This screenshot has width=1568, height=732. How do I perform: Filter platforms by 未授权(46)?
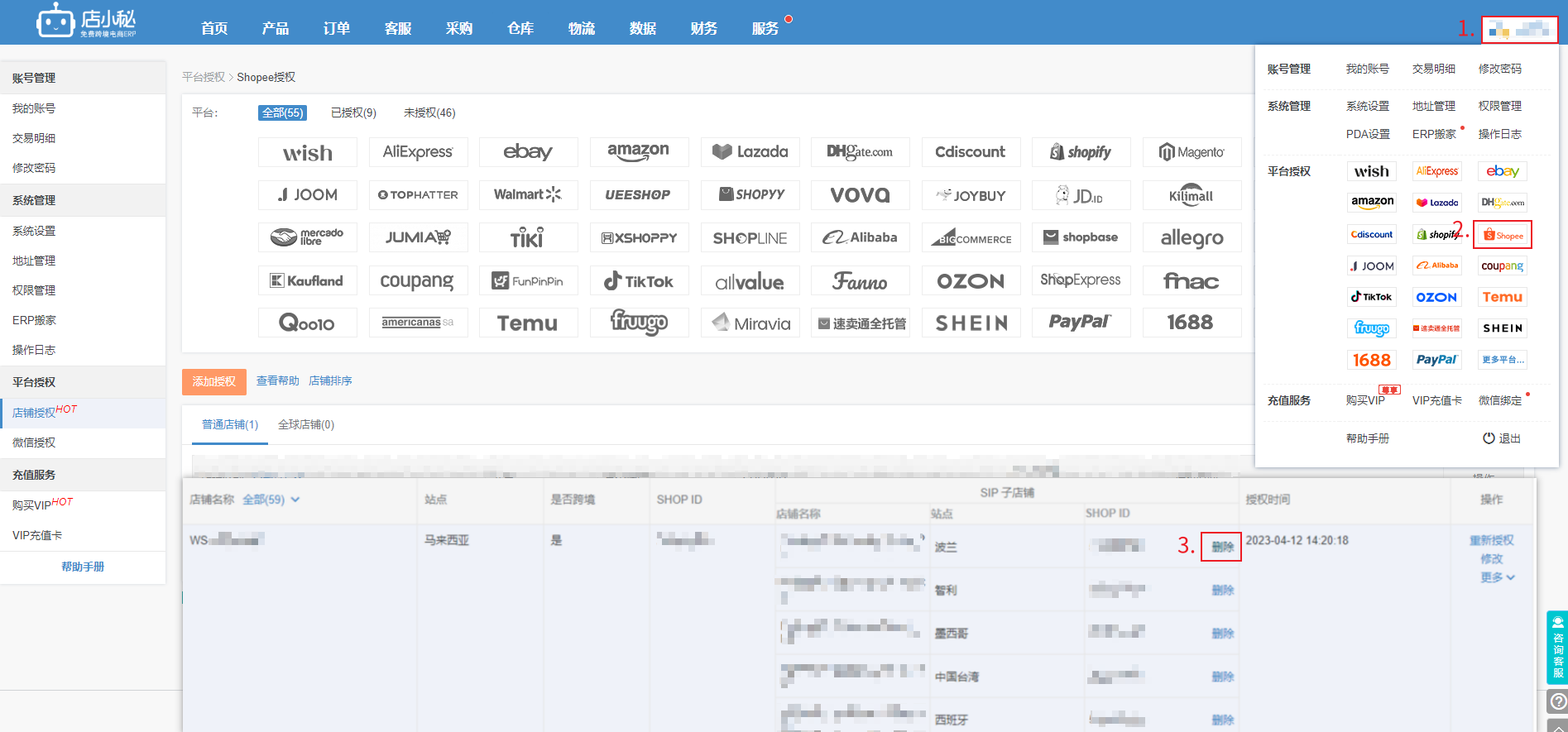click(x=429, y=112)
